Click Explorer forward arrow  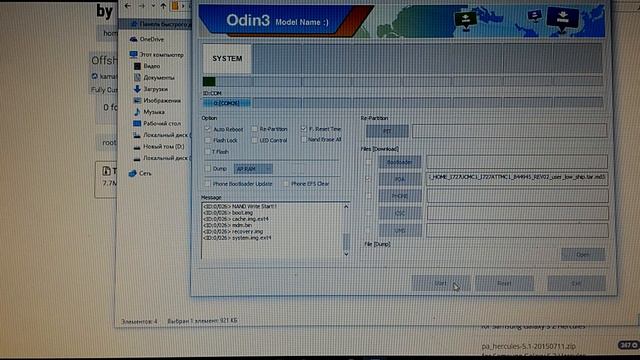[x=142, y=6]
